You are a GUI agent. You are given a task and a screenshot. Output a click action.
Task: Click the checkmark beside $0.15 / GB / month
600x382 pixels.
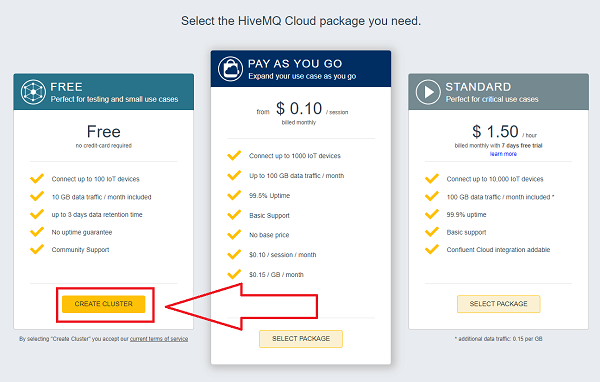pos(234,274)
